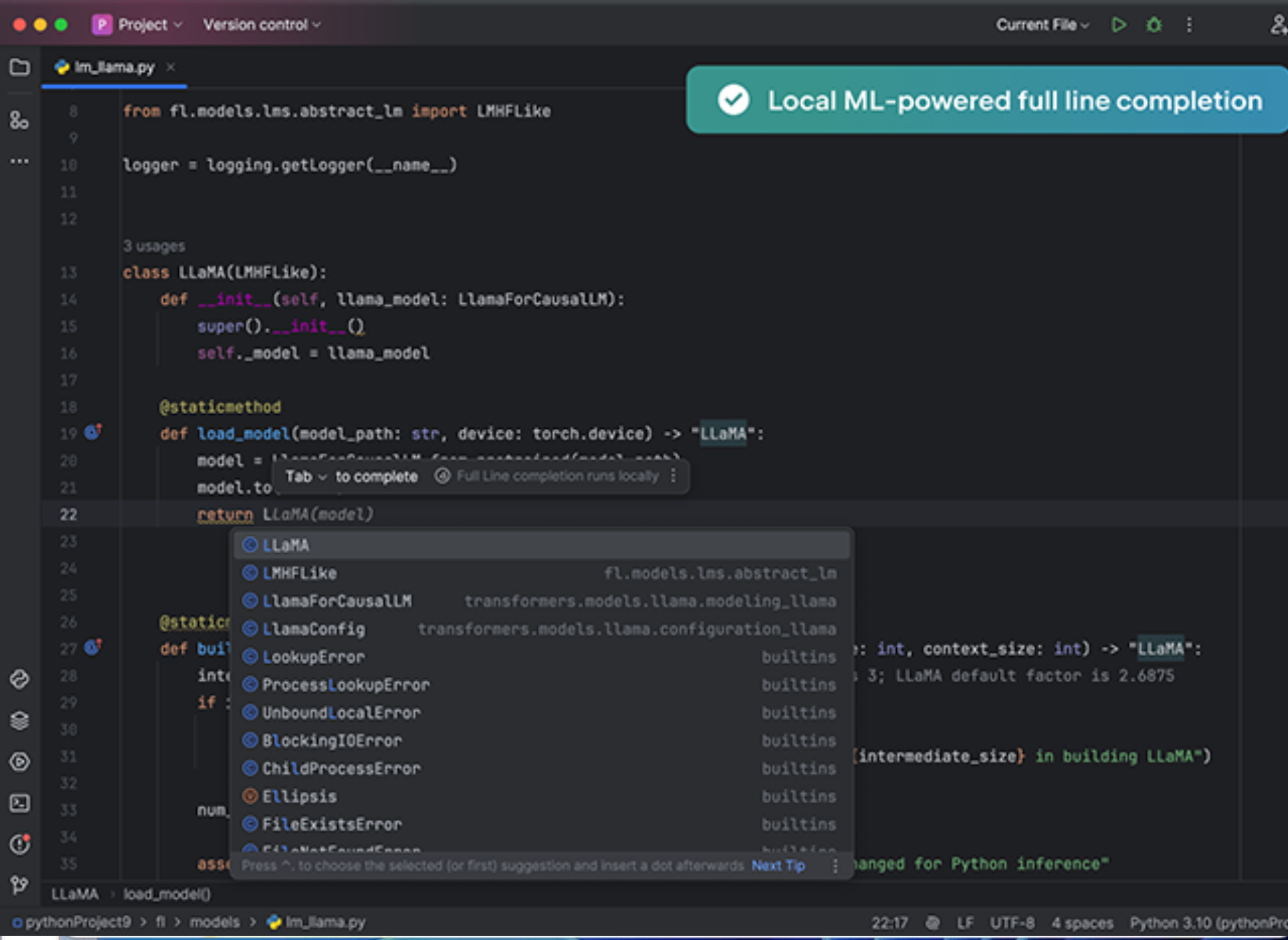Expand the Tab key shortcut dropdown

(306, 476)
